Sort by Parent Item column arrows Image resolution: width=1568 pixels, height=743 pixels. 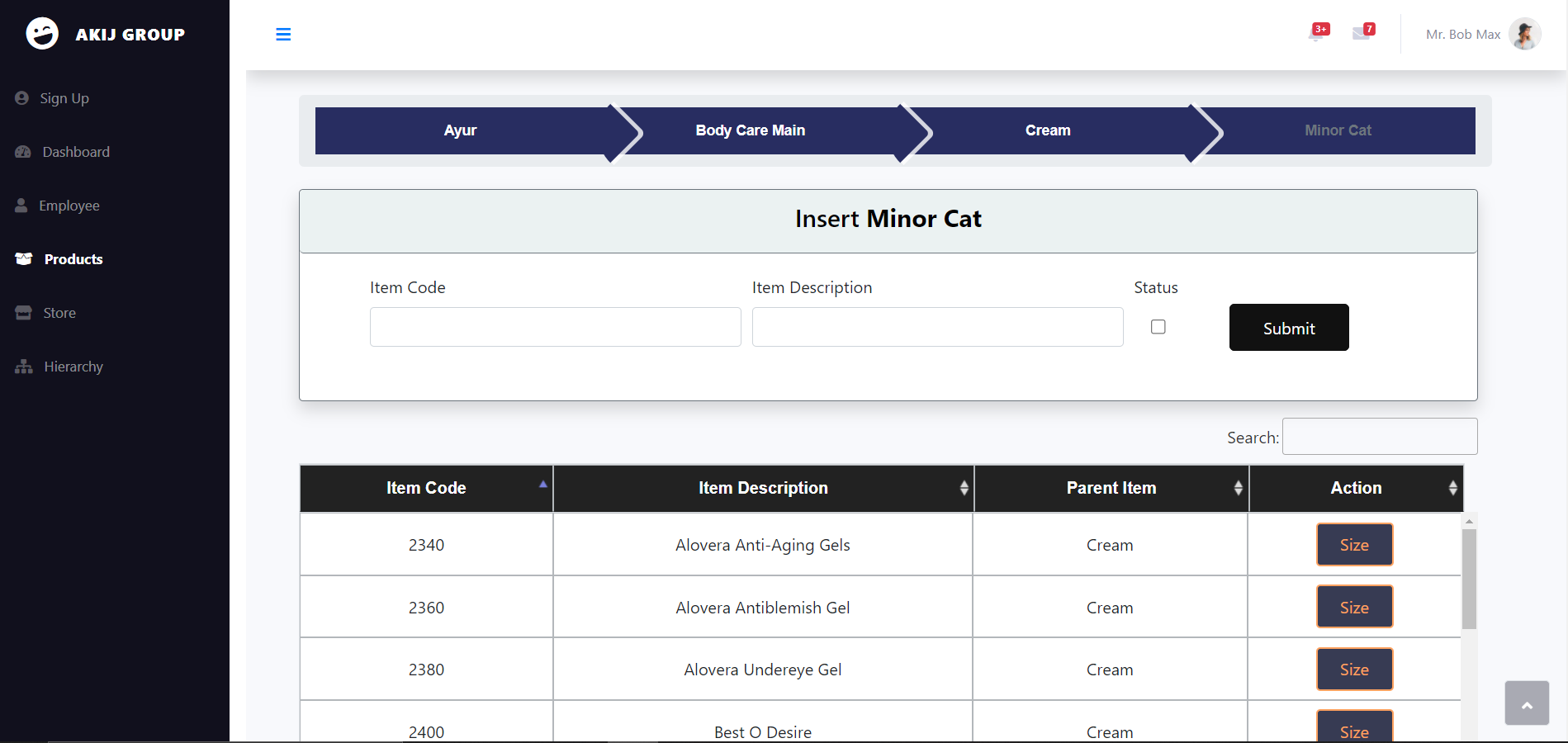pos(1238,488)
